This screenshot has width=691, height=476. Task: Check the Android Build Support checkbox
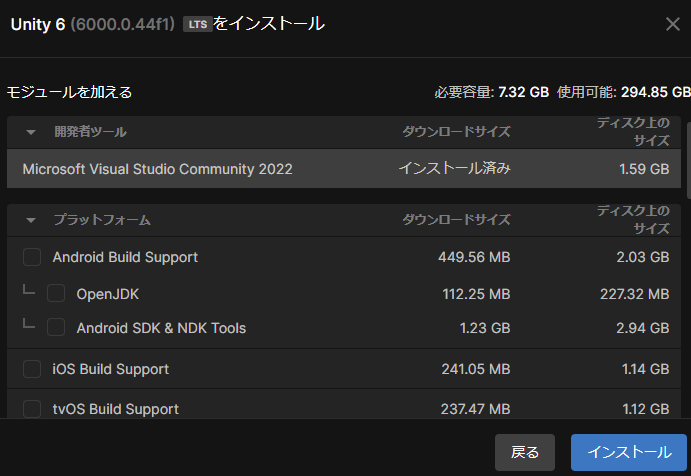(32, 257)
